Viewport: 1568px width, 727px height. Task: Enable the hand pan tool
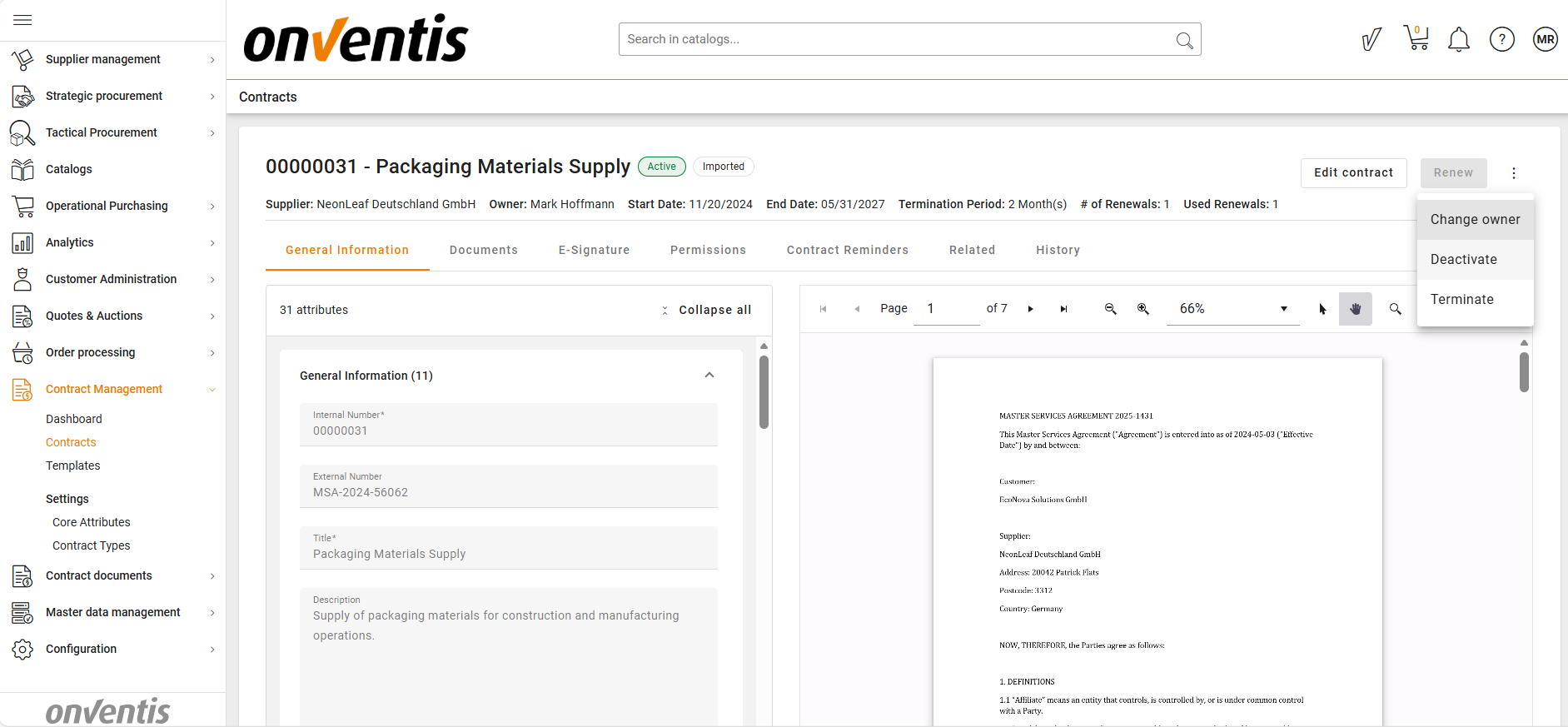pyautogui.click(x=1355, y=309)
